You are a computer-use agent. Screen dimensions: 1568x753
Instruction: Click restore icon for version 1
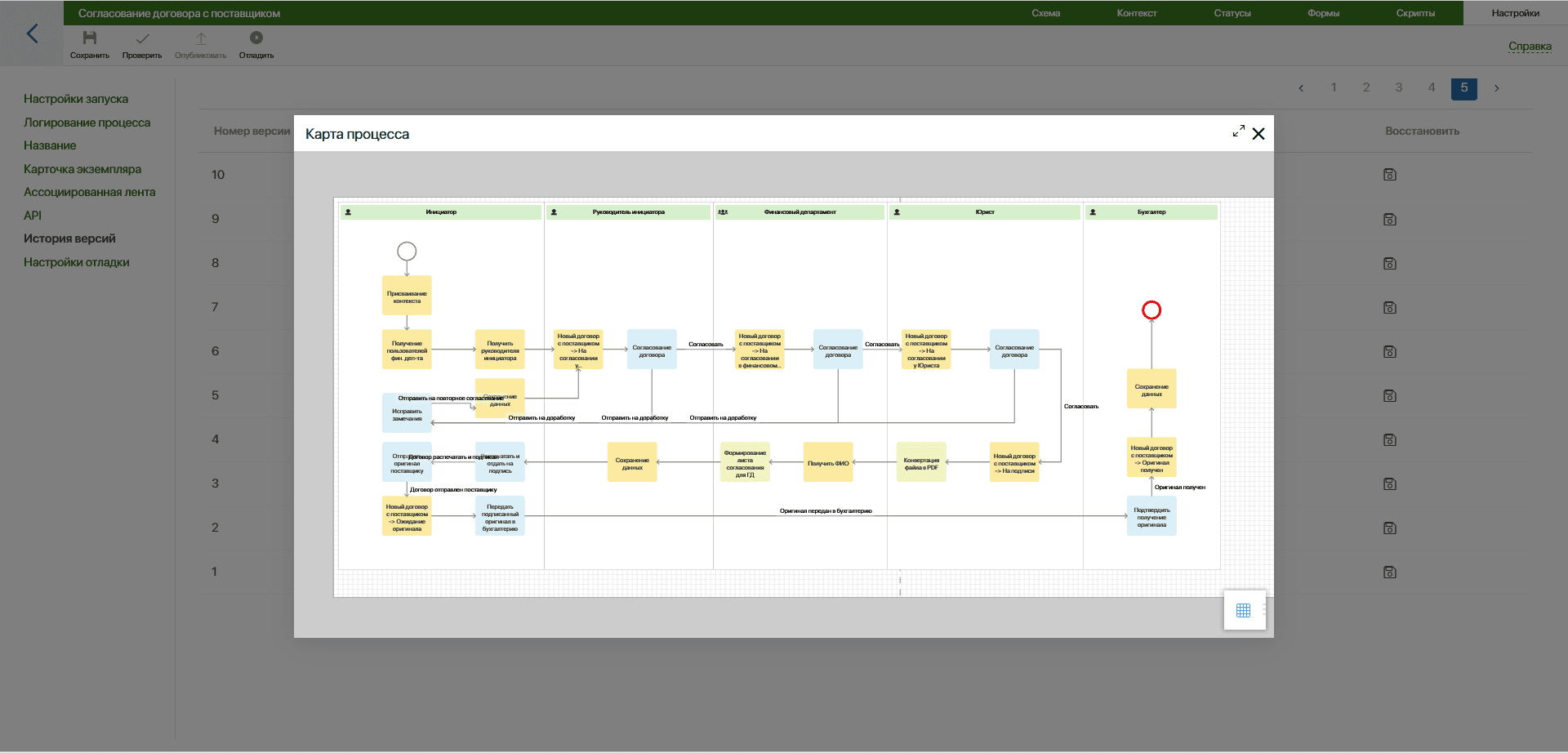[1390, 573]
